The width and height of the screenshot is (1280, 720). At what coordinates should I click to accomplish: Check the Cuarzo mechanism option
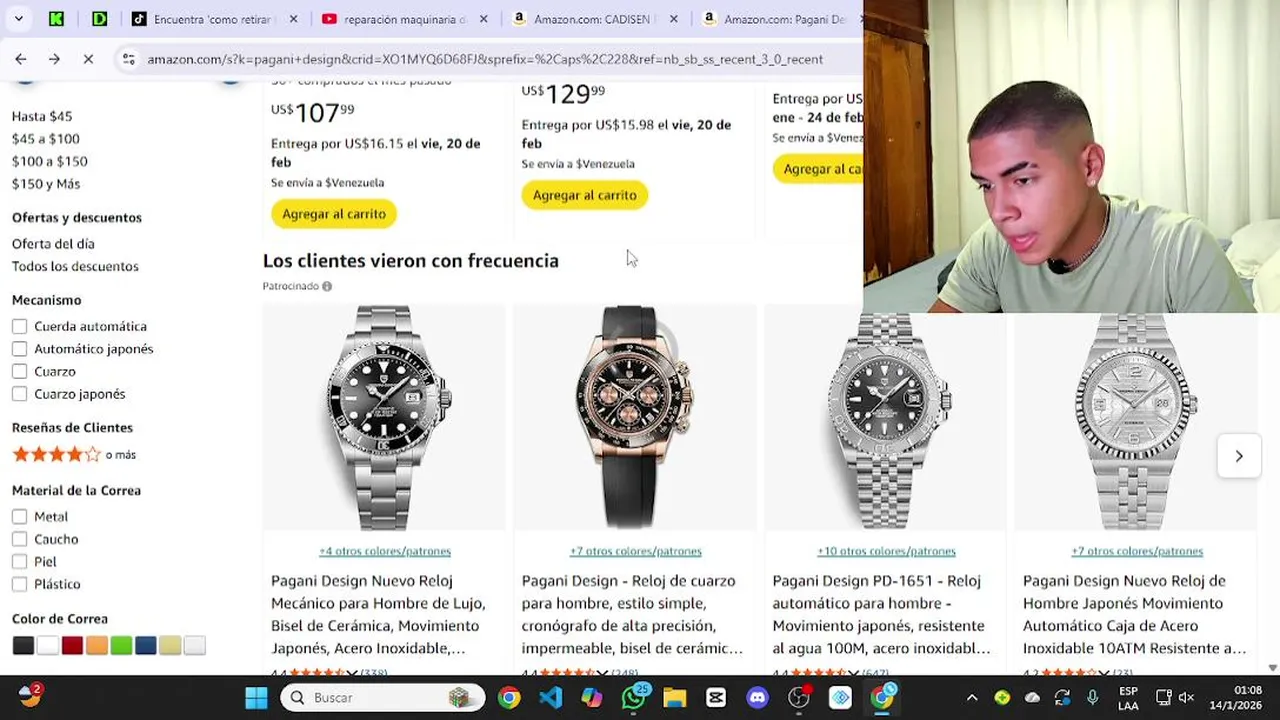point(20,371)
